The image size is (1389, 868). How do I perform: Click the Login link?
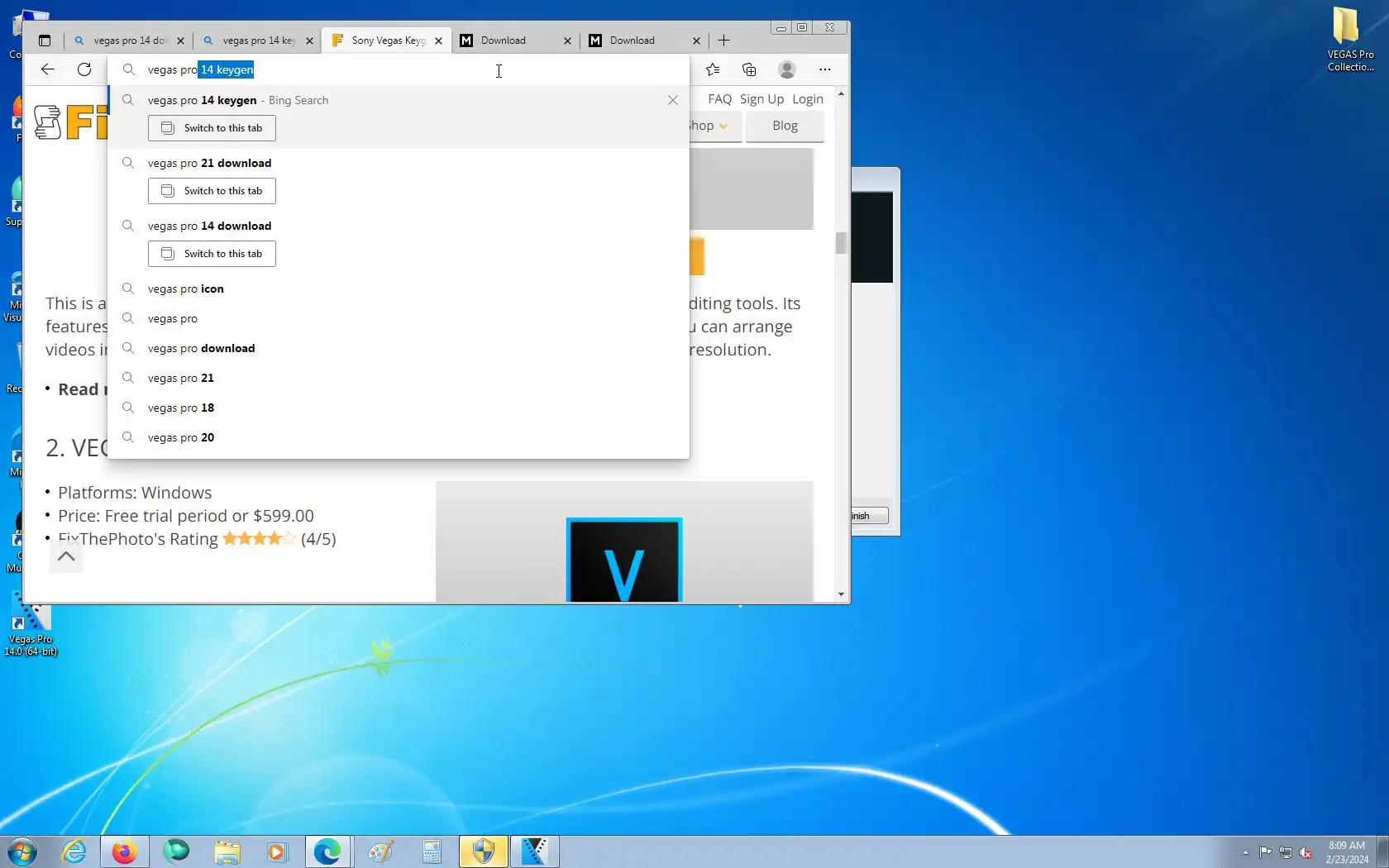[808, 99]
